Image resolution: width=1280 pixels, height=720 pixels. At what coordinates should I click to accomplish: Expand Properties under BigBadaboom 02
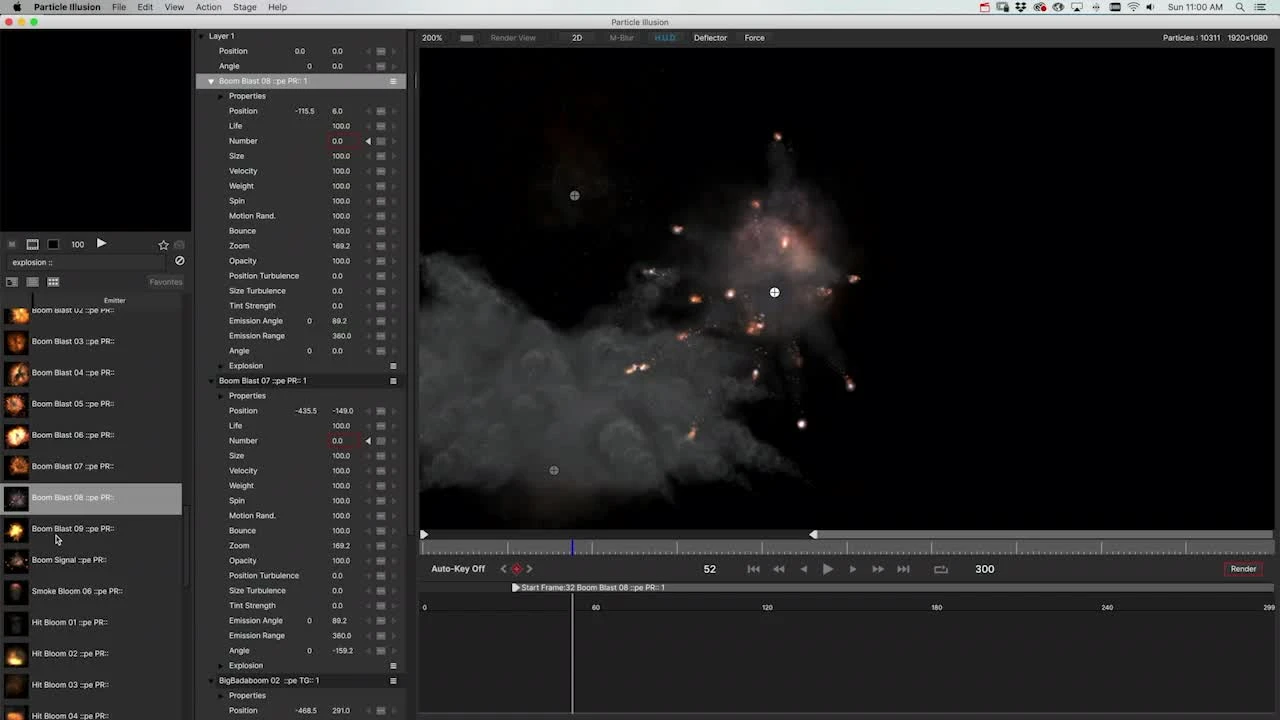tap(221, 695)
